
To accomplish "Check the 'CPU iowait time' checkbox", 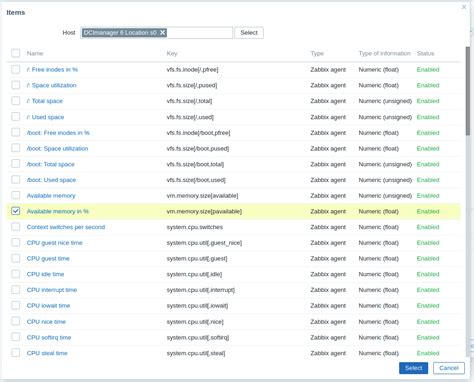I will (x=16, y=305).
